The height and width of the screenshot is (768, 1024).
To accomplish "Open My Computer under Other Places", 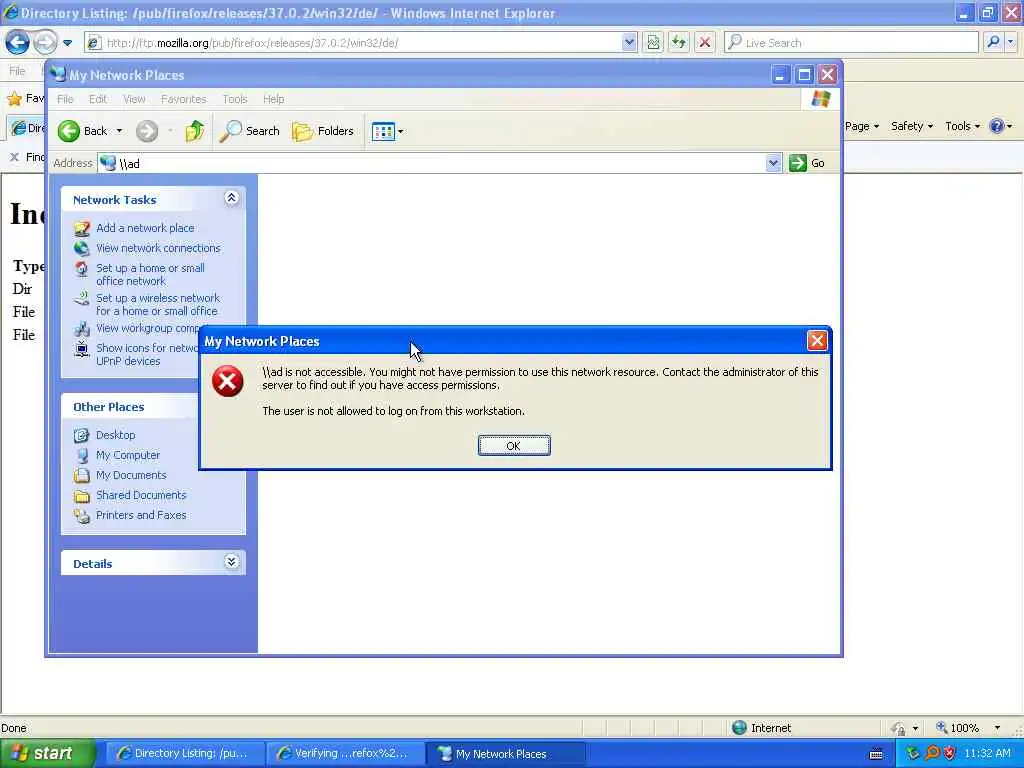I will click(x=128, y=455).
